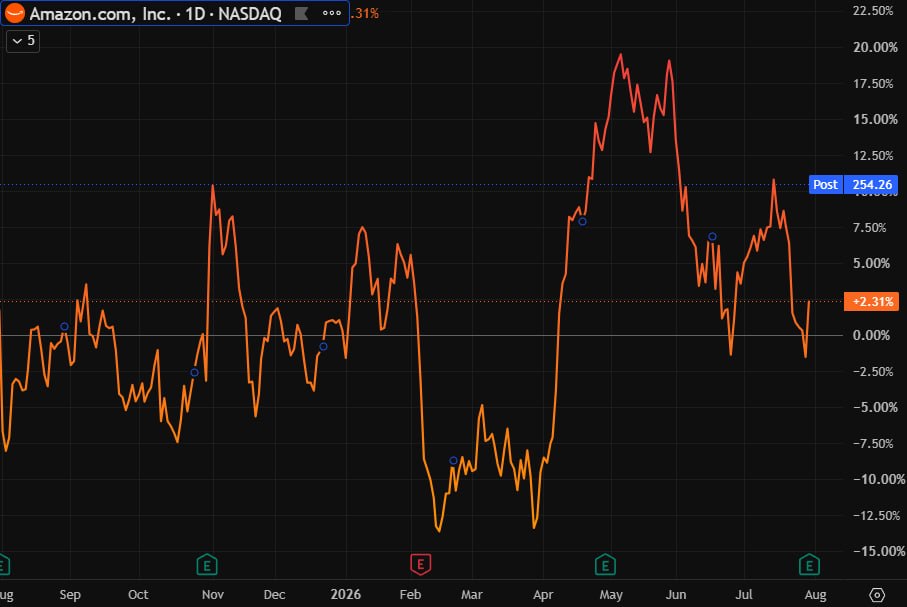Click the +2.31% current change label

pyautogui.click(x=872, y=301)
